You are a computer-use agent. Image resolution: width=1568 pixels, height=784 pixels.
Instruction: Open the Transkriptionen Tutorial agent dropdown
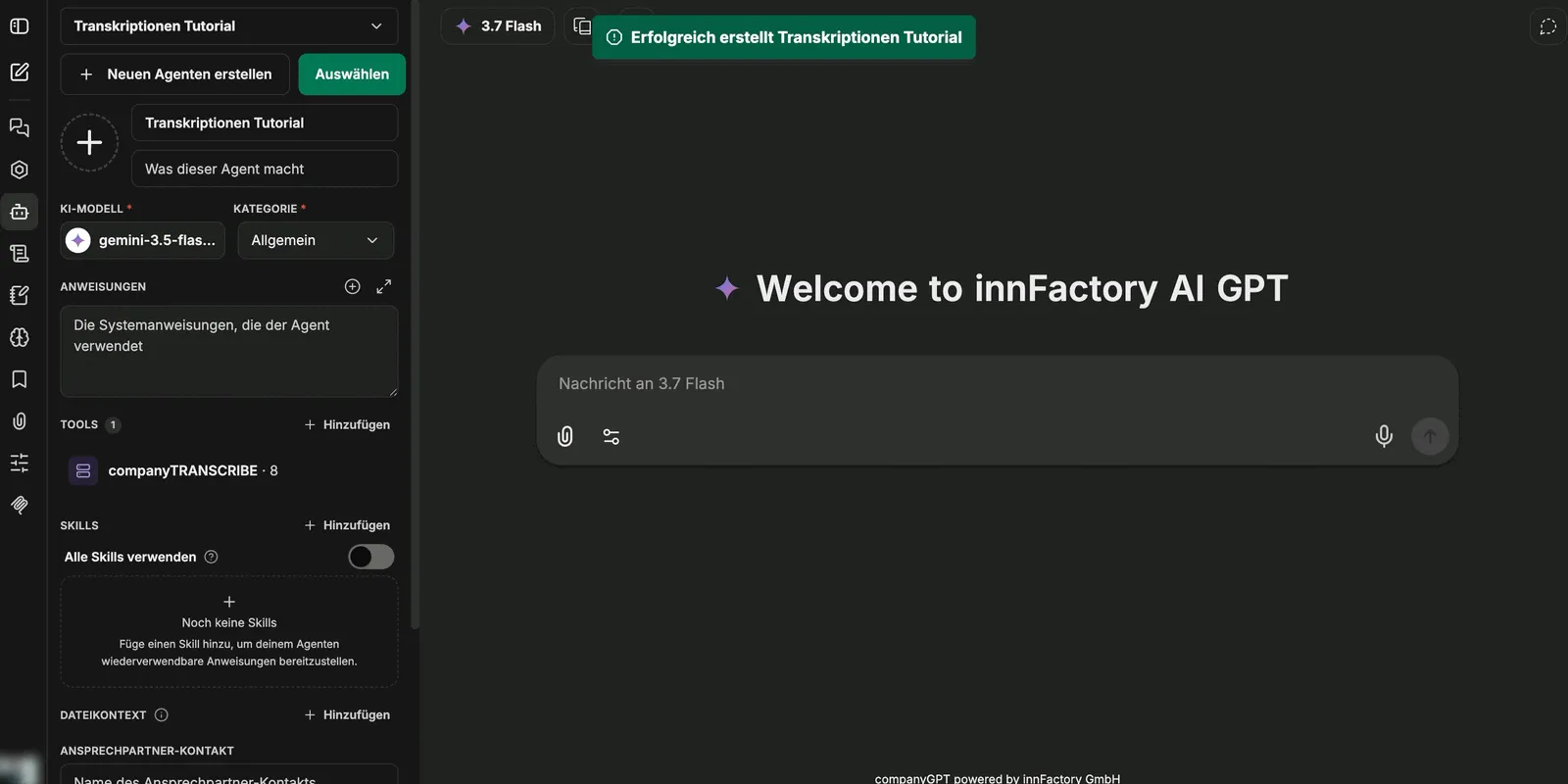click(229, 26)
